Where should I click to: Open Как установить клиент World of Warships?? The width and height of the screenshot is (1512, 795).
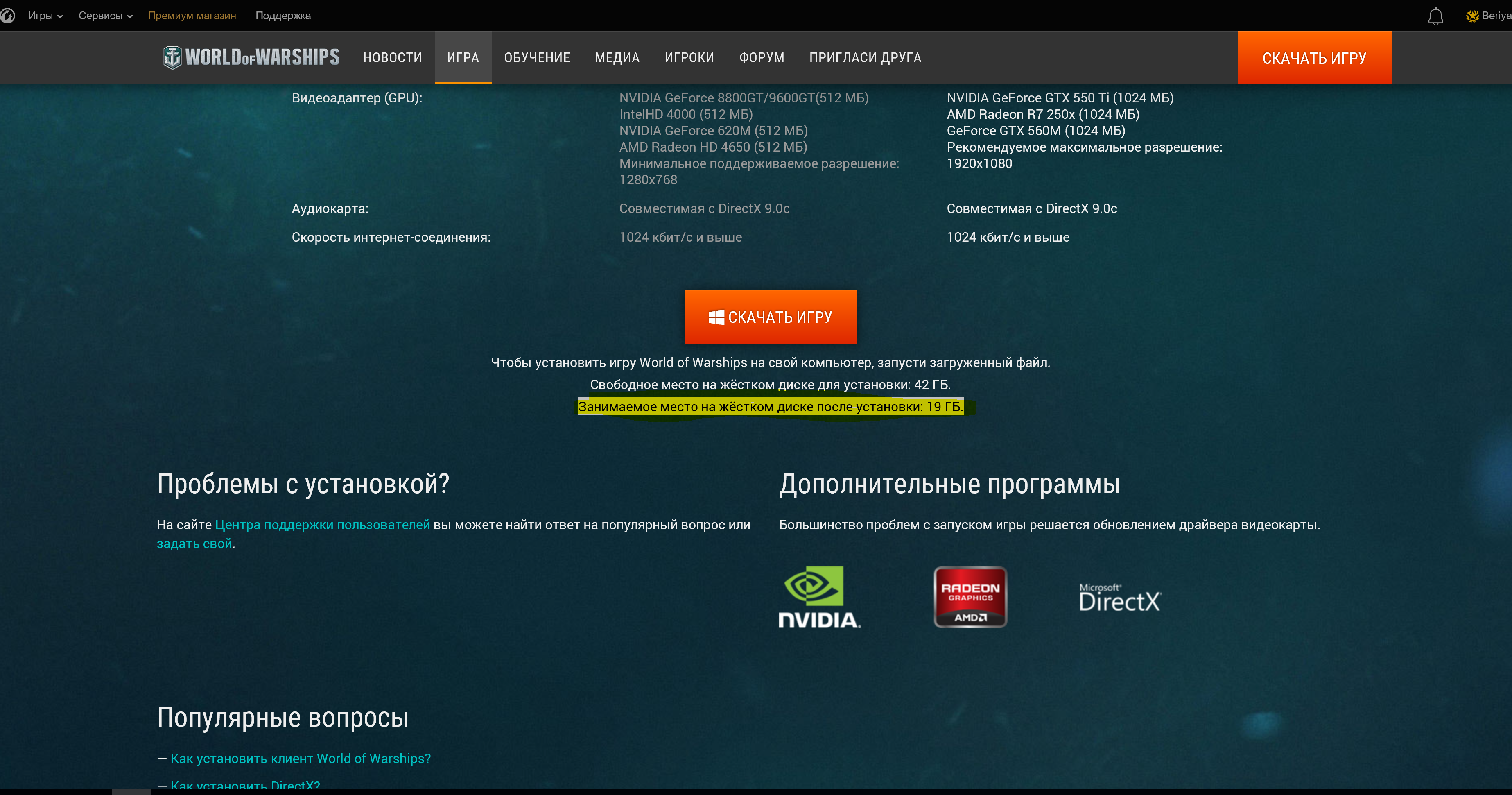tap(301, 759)
